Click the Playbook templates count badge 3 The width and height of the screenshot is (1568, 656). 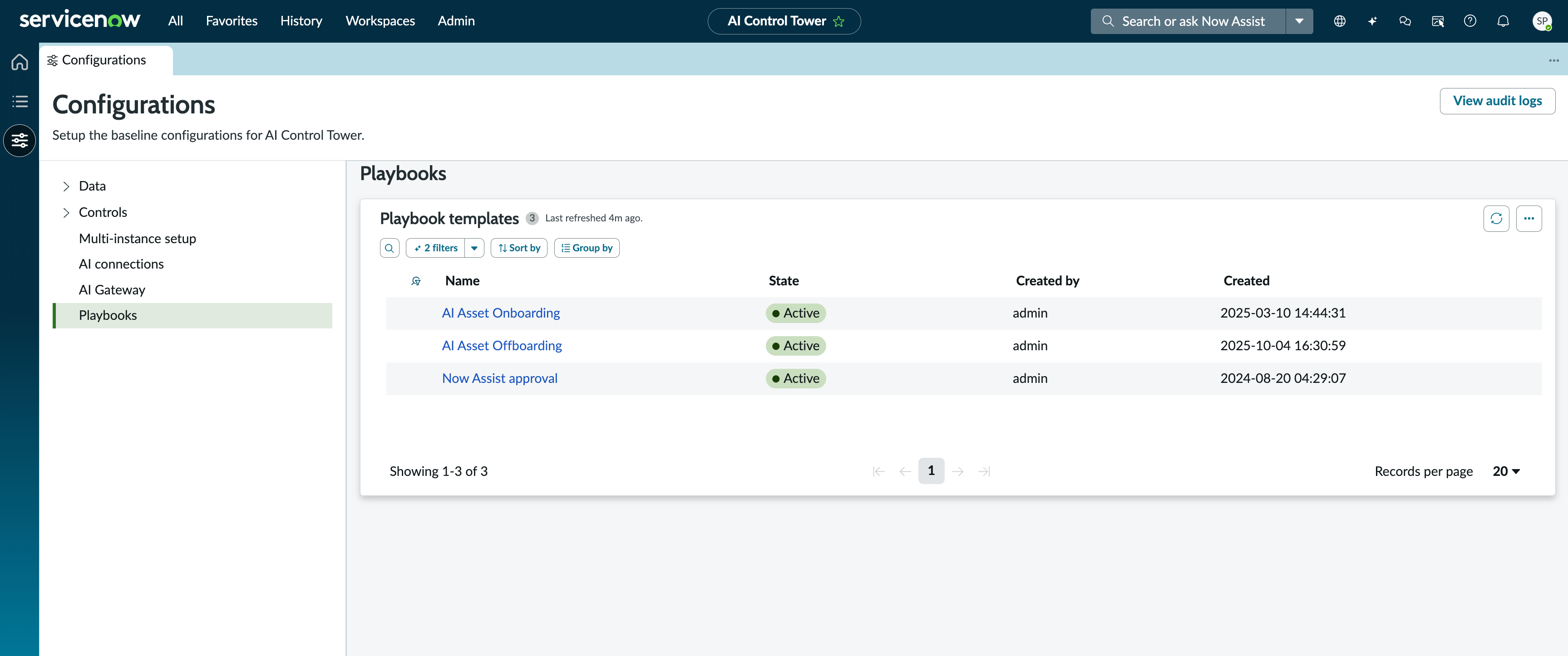click(532, 219)
